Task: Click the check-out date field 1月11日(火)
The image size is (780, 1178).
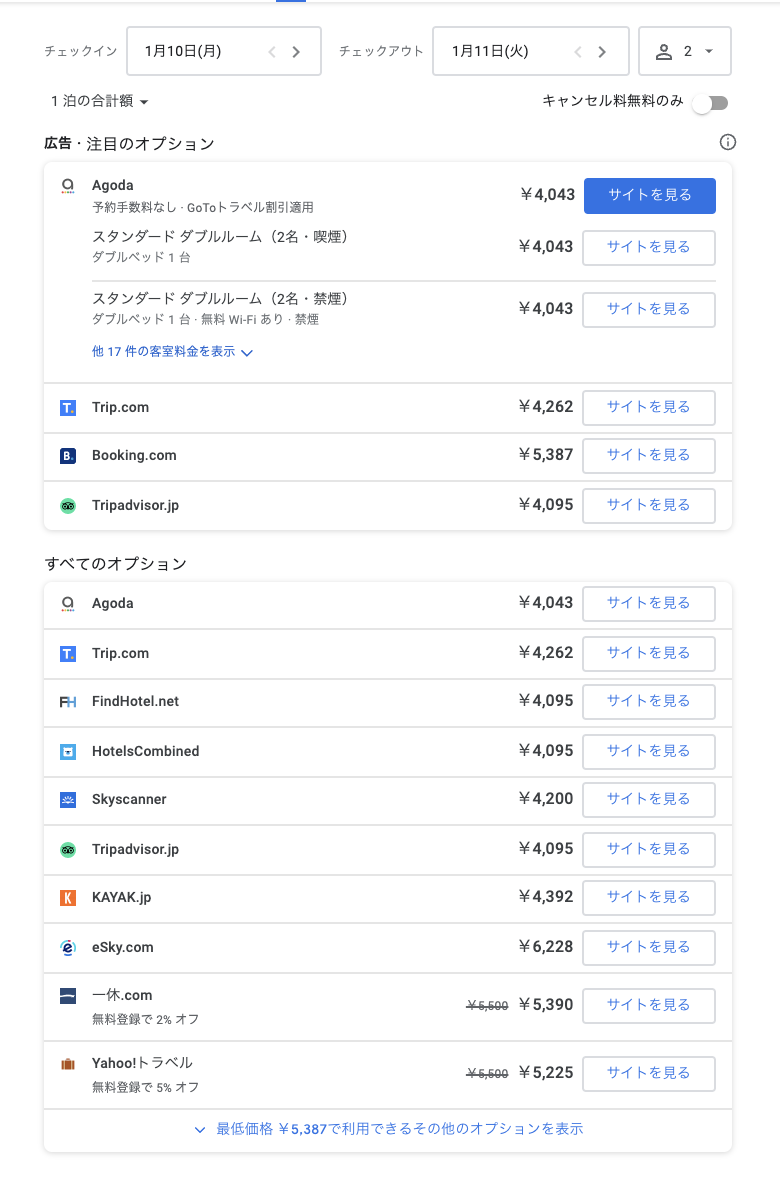Action: [x=531, y=51]
